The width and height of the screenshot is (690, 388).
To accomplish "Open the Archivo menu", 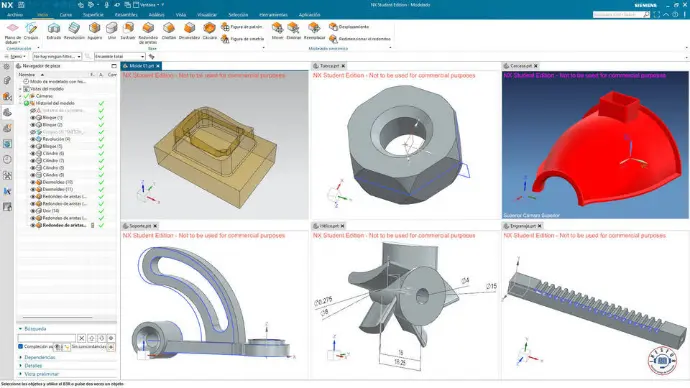I will pyautogui.click(x=15, y=15).
